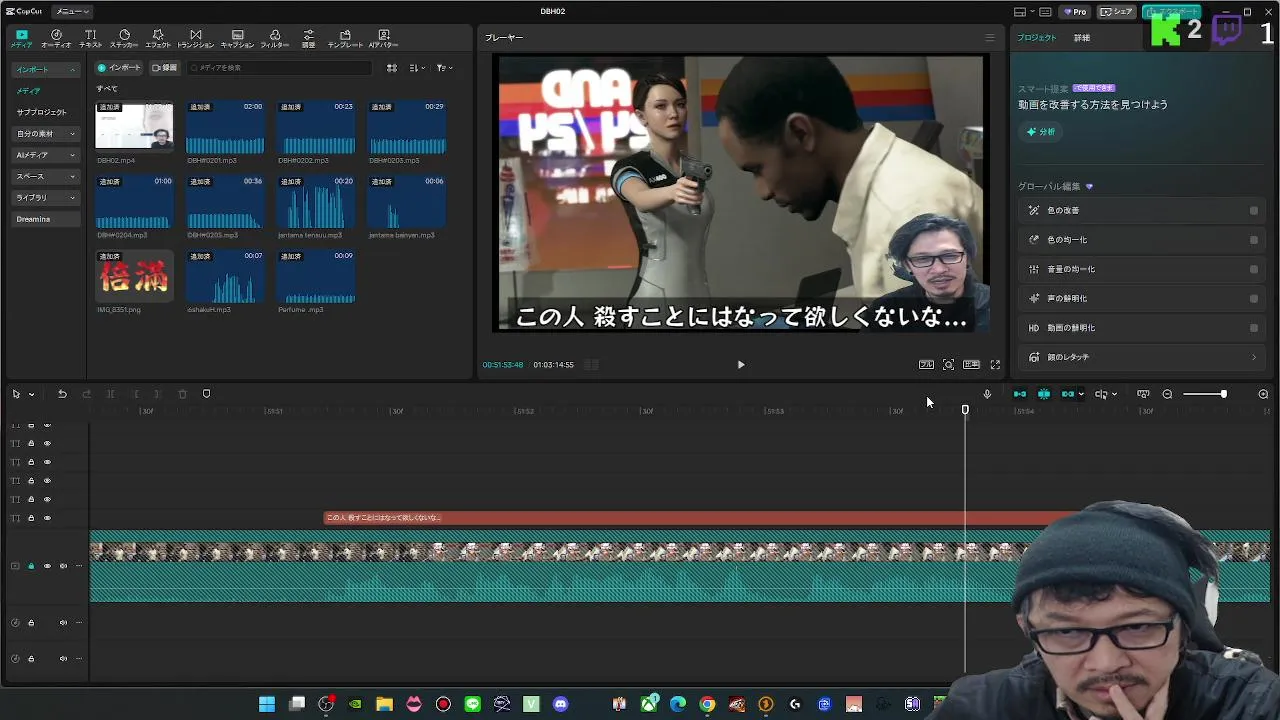This screenshot has width=1280, height=720.
Task: Enable the 色の均一化 checkbox
Action: tap(1254, 240)
